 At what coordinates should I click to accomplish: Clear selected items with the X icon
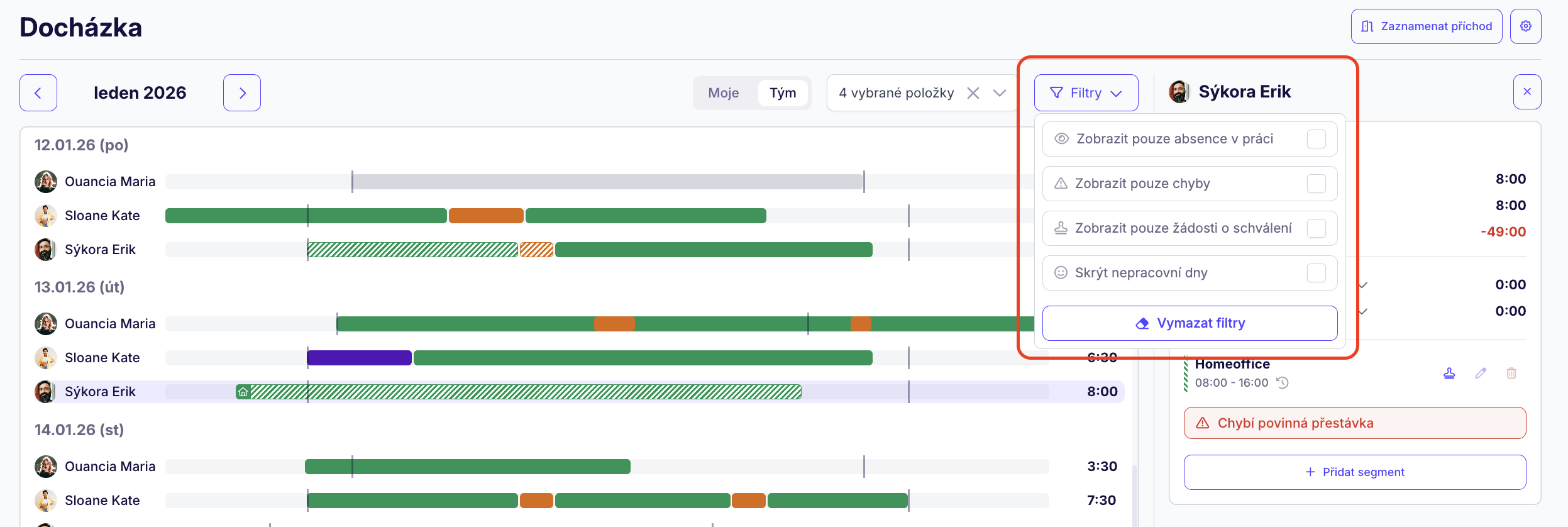point(973,93)
